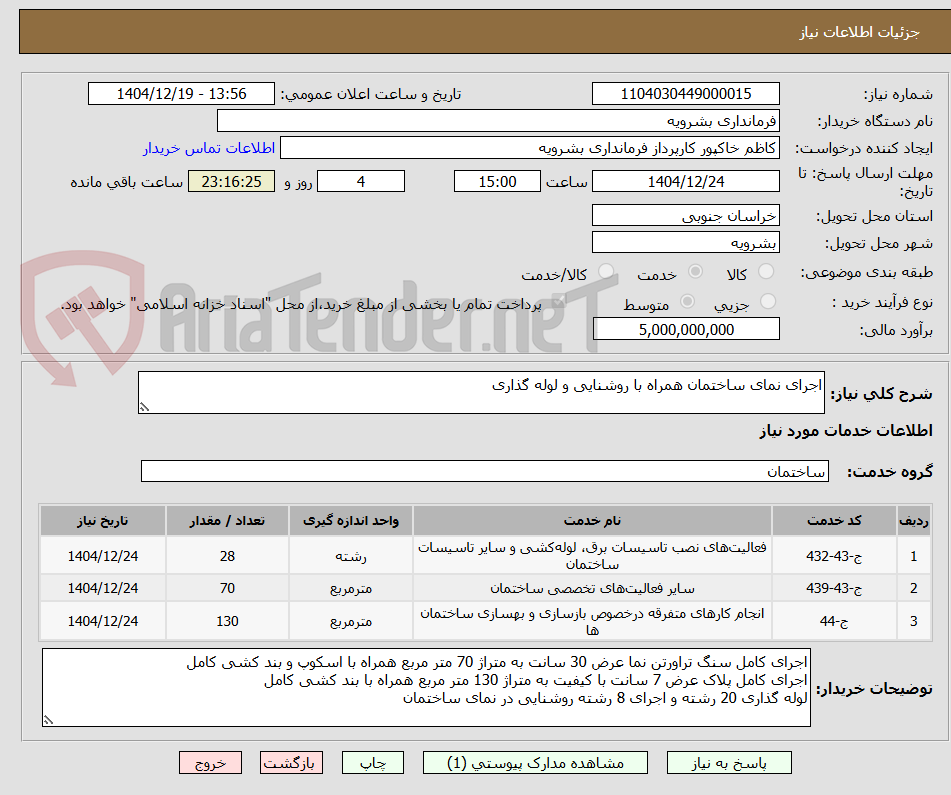Click the service group field ساختمان
Viewport: 951px width, 795px height.
(485, 471)
